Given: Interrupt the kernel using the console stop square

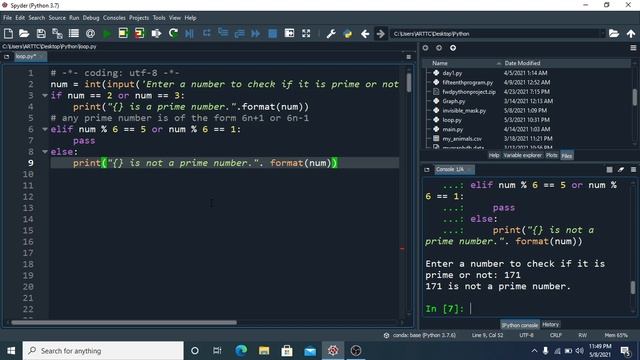Looking at the screenshot, I should pos(609,169).
